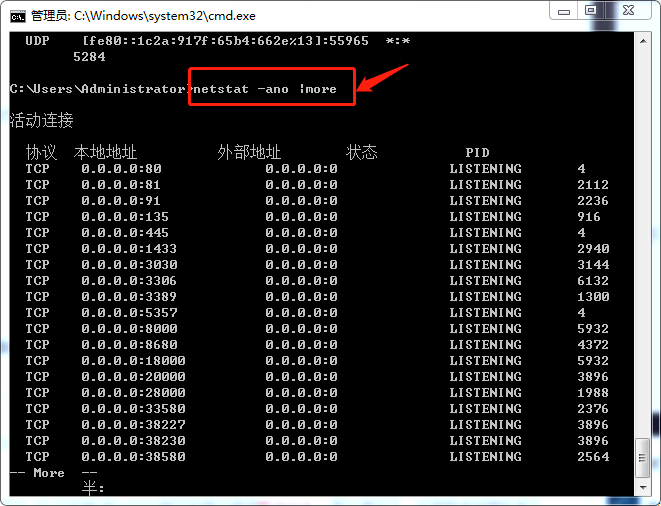The height and width of the screenshot is (506, 661).
Task: Click local address 0.0.0.0:18000
Action: point(134,361)
